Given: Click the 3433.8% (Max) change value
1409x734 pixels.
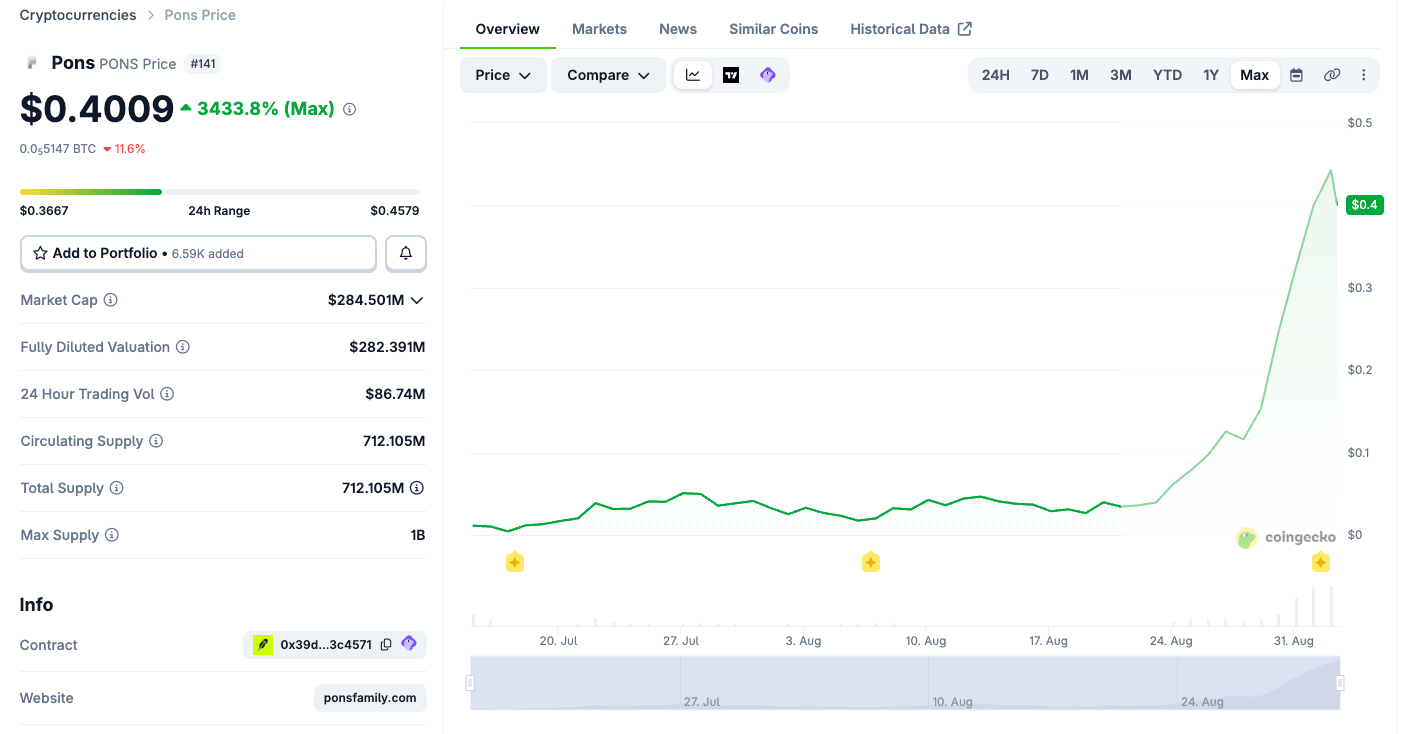Looking at the screenshot, I should tap(266, 109).
